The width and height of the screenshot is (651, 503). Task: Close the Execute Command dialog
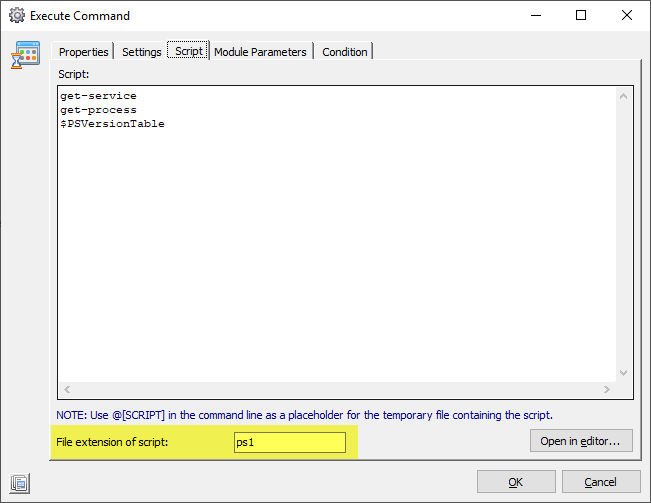[626, 16]
